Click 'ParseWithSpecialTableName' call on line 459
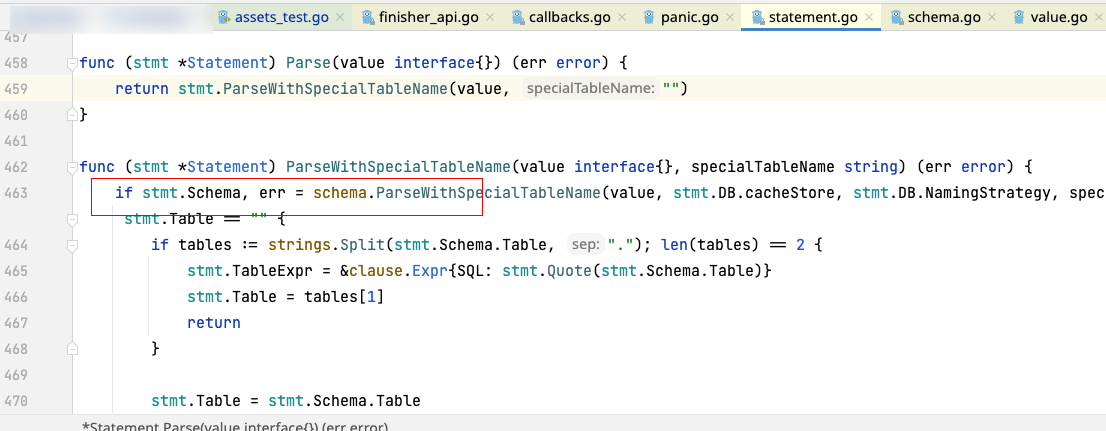This screenshot has height=431, width=1106. coord(335,89)
